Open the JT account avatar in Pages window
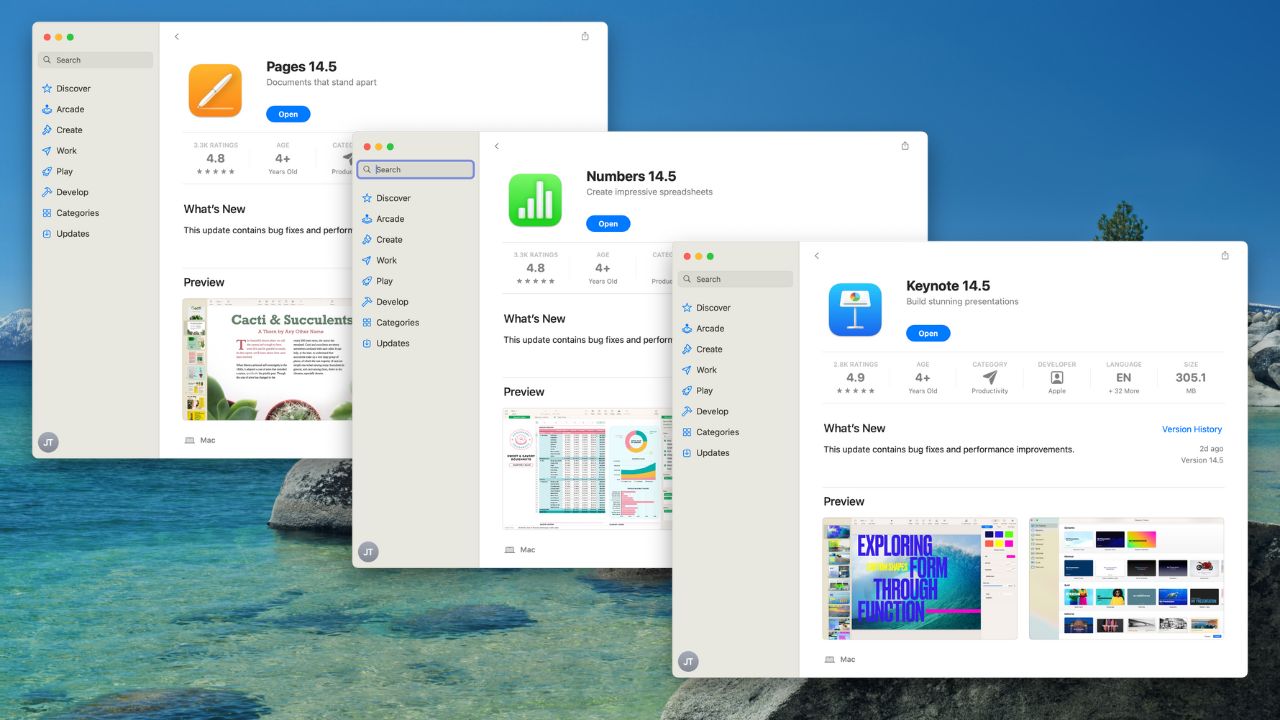Viewport: 1280px width, 720px height. point(48,442)
